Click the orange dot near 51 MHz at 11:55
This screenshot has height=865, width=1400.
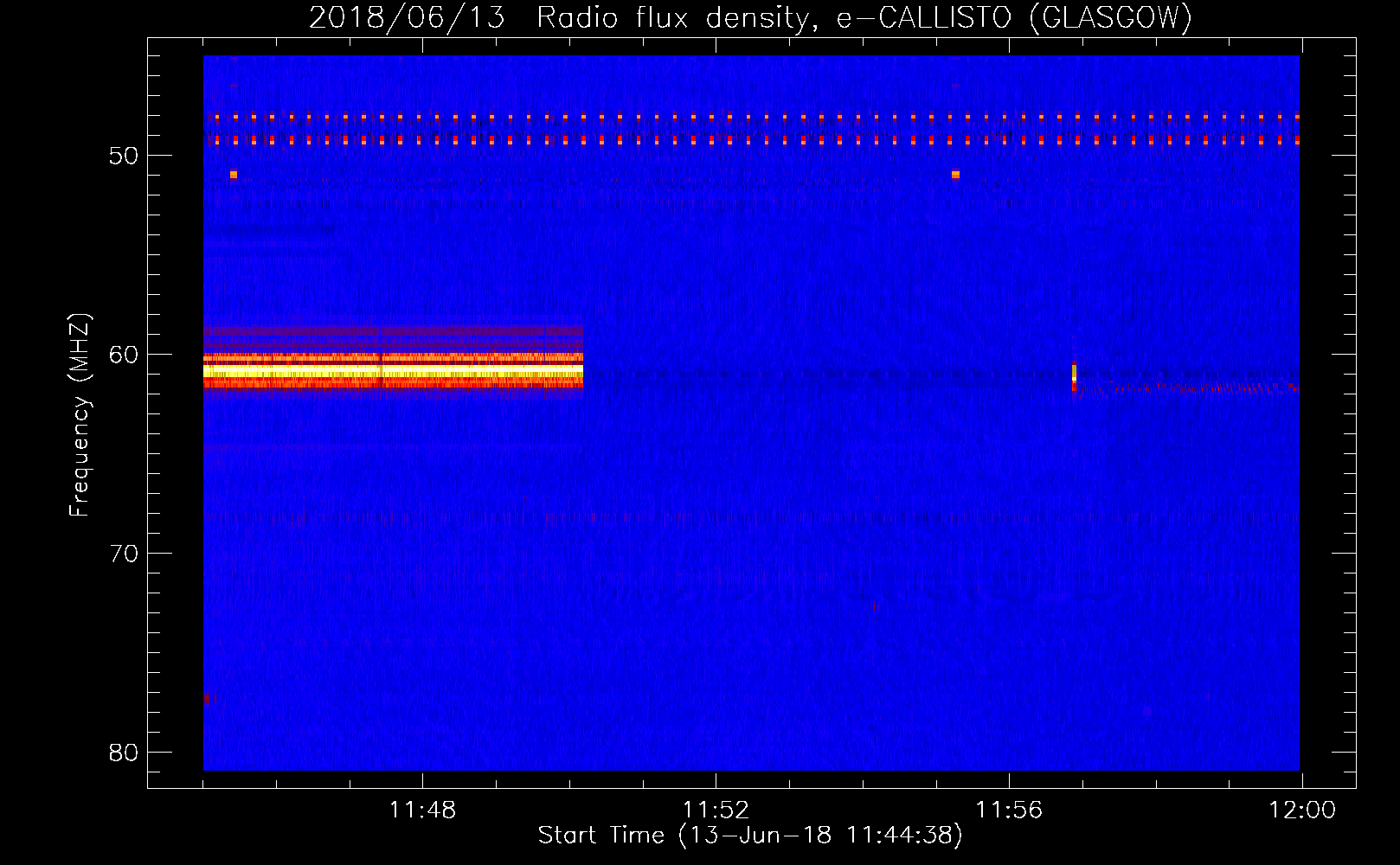click(955, 175)
